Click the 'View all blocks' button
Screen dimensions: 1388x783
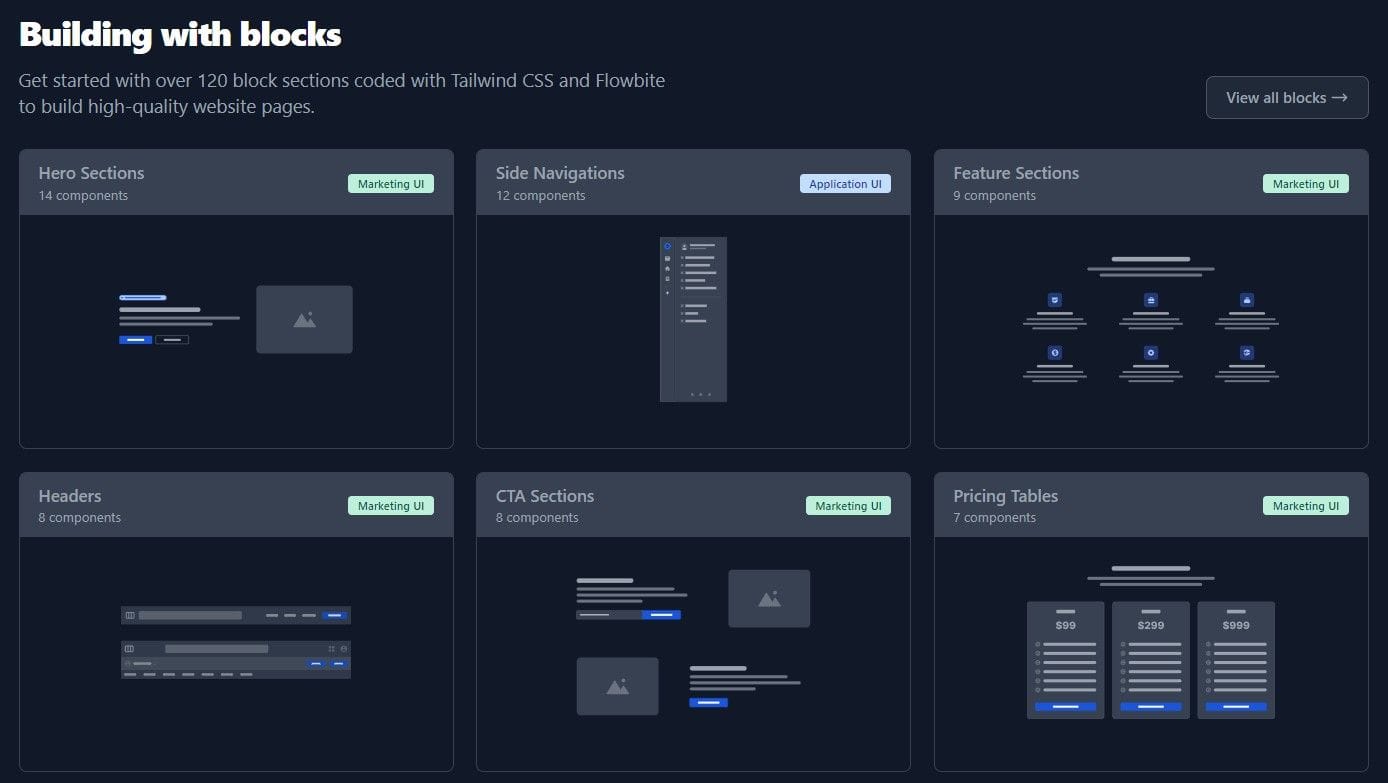pyautogui.click(x=1287, y=97)
